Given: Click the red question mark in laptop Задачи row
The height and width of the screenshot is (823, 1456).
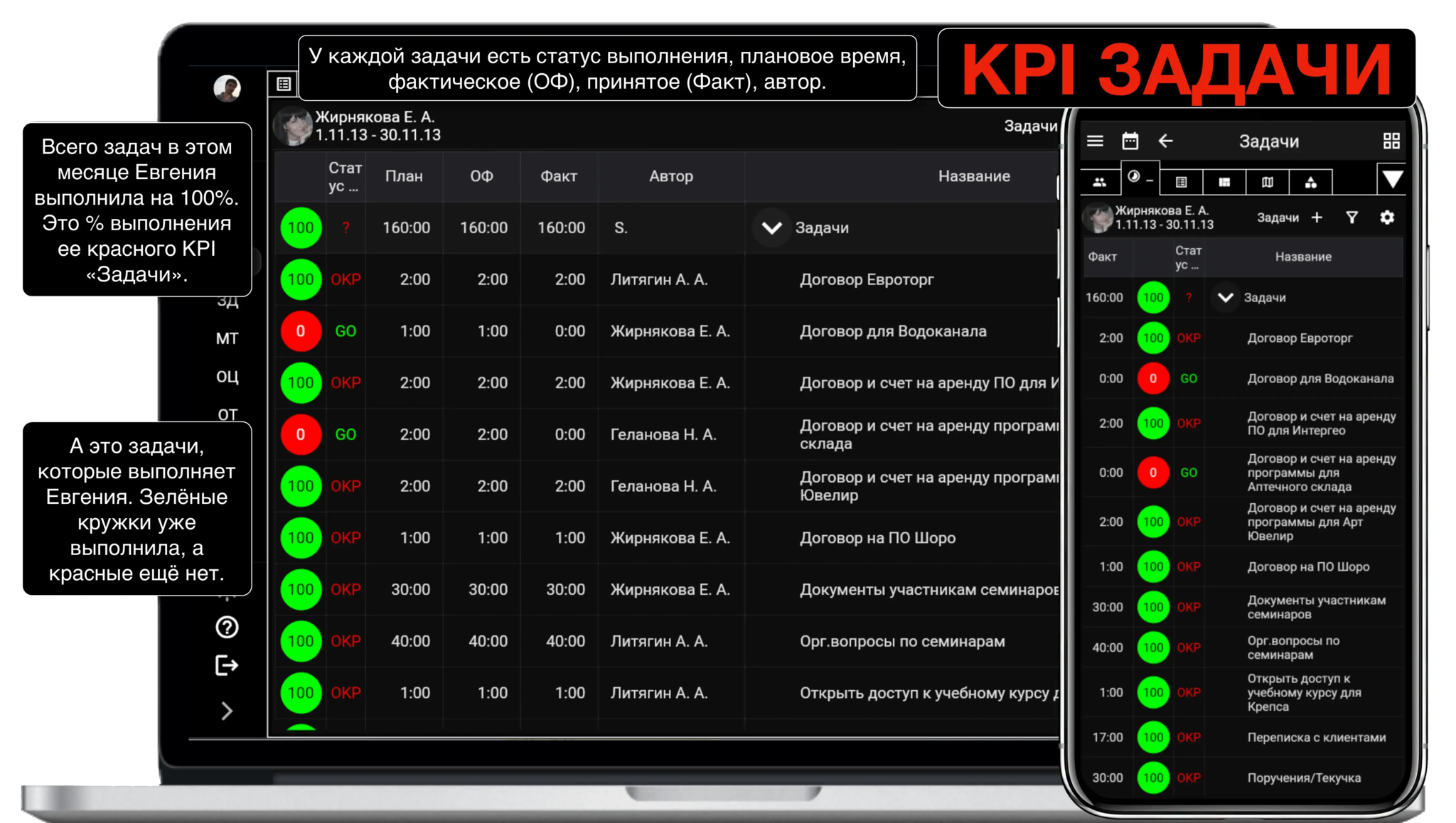Looking at the screenshot, I should (x=346, y=228).
